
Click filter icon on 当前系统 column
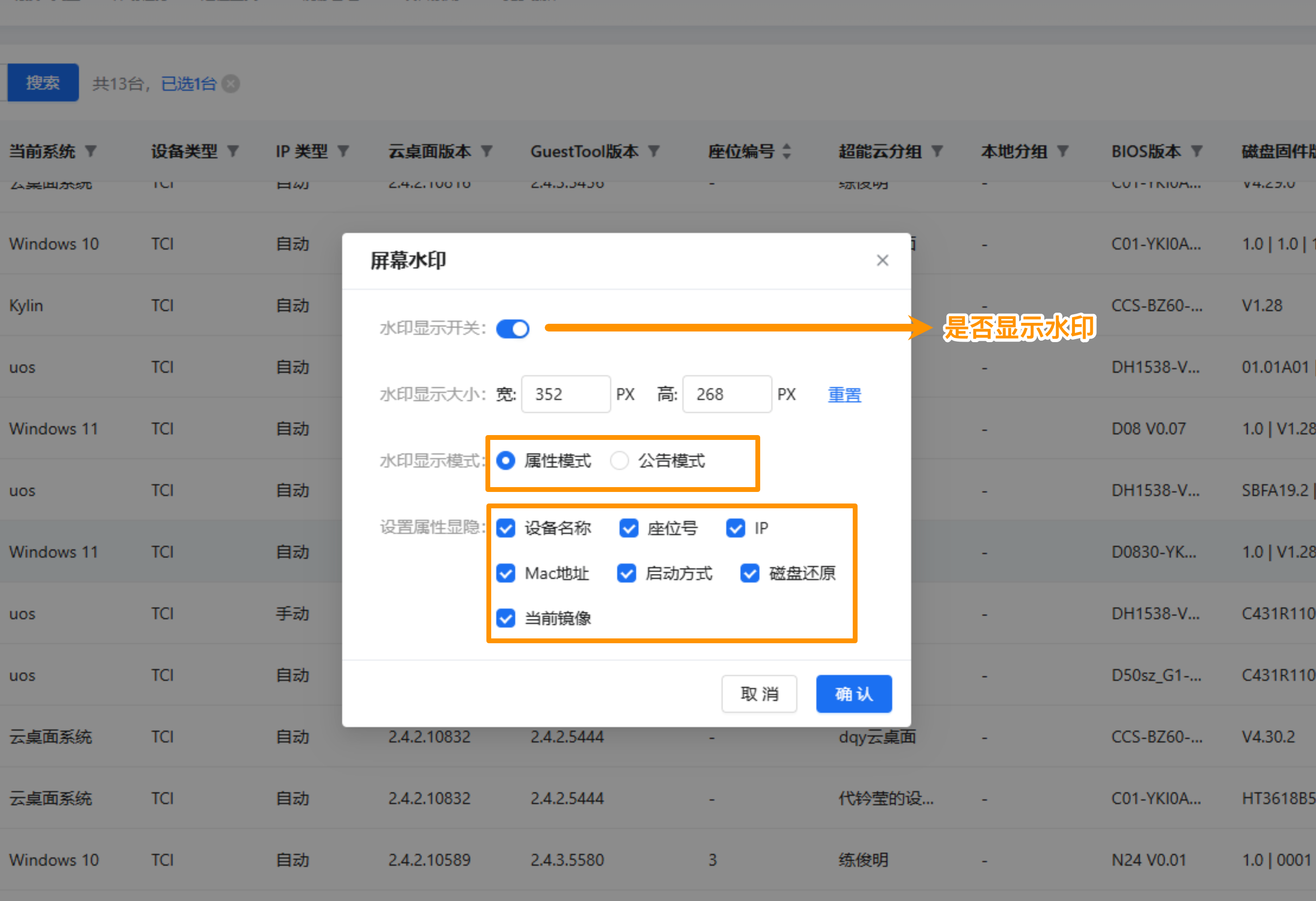[91, 151]
